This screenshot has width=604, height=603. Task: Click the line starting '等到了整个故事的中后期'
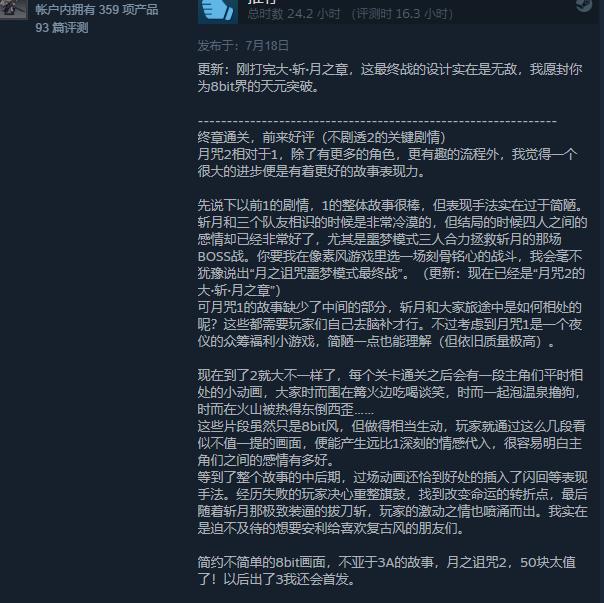[x=393, y=477]
